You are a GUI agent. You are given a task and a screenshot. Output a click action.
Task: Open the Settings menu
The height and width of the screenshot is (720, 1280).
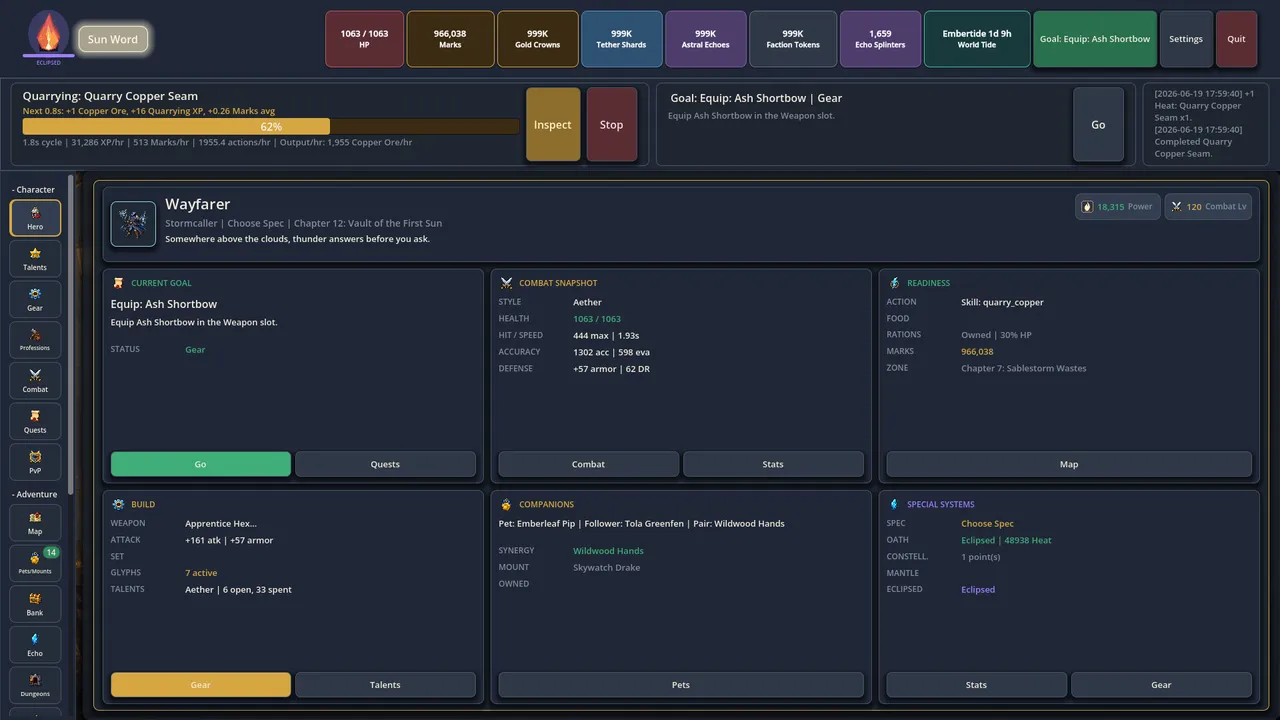[1186, 39]
